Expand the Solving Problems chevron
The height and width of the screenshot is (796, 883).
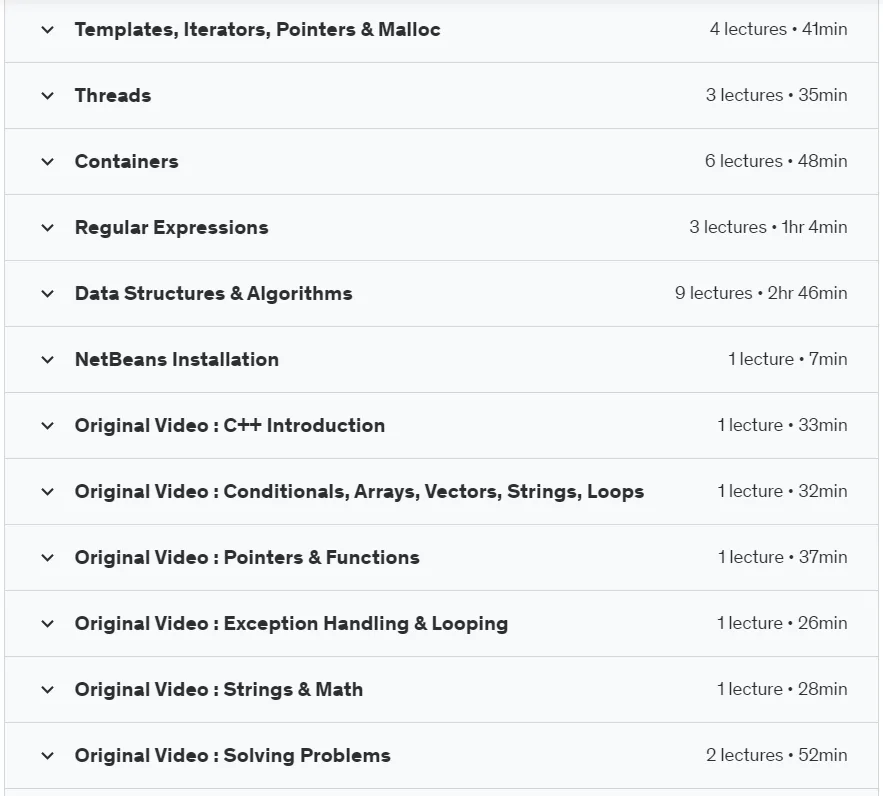[48, 755]
